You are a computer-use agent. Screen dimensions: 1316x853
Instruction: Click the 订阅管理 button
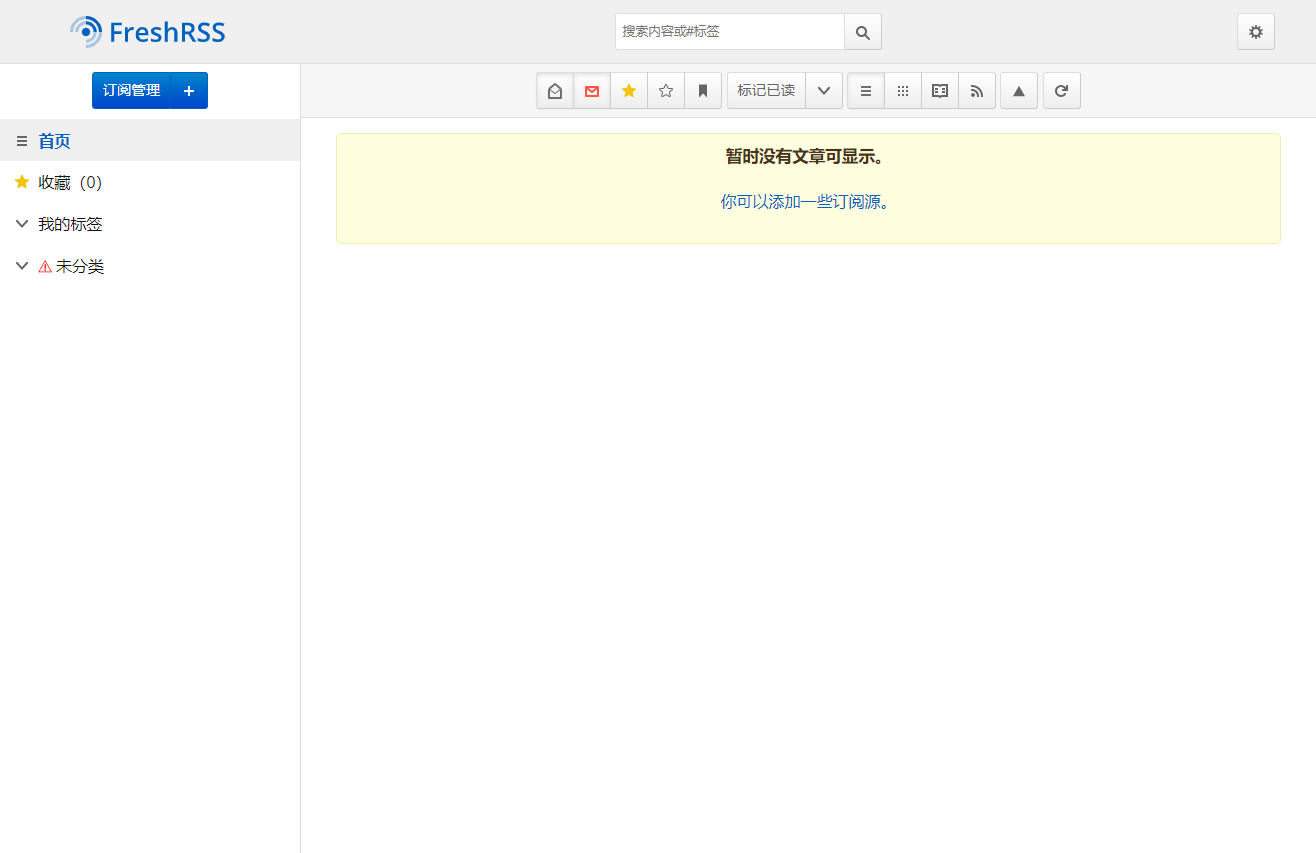pyautogui.click(x=131, y=91)
